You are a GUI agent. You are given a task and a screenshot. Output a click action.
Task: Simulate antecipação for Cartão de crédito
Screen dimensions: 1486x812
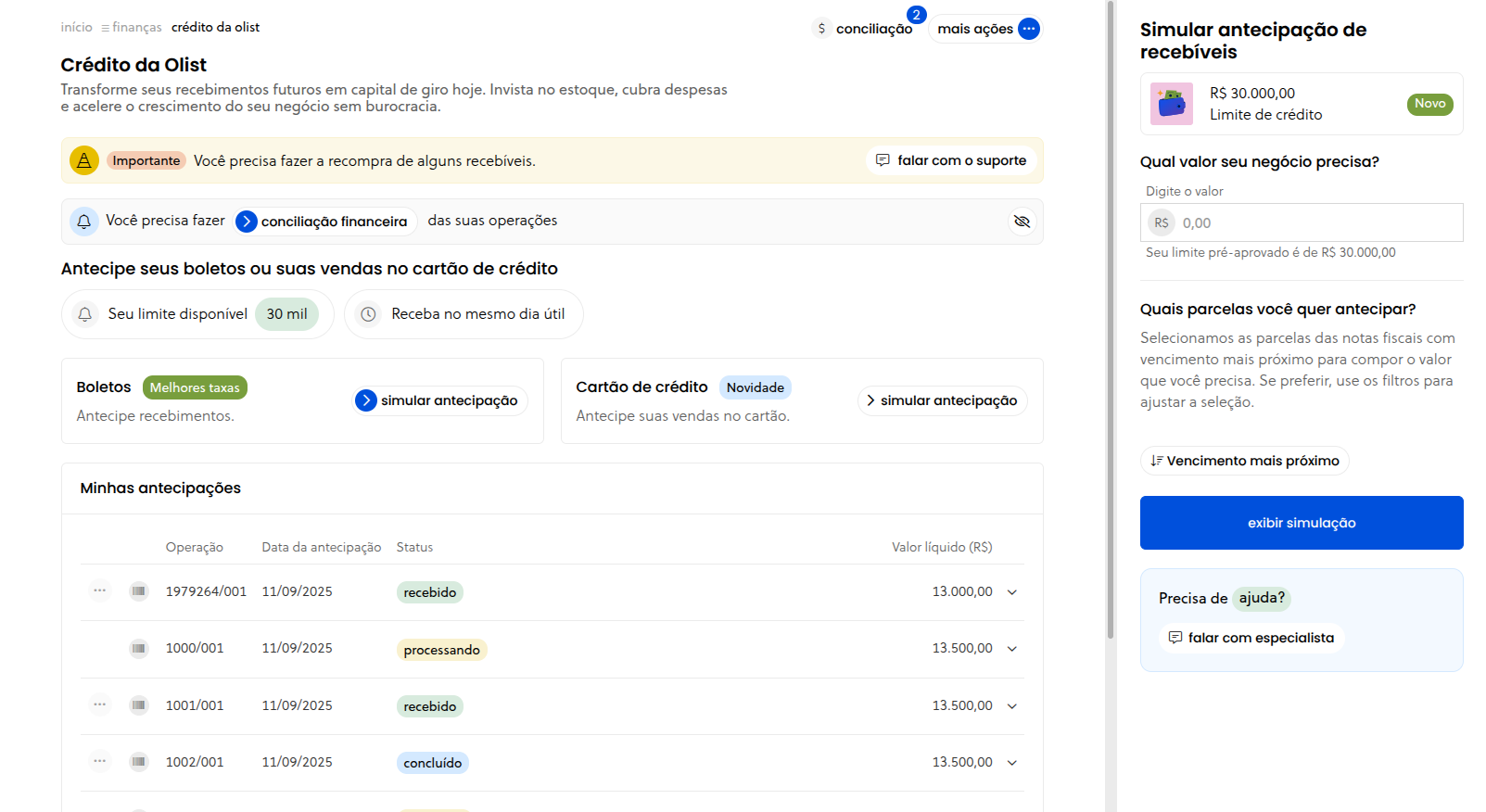pos(942,400)
